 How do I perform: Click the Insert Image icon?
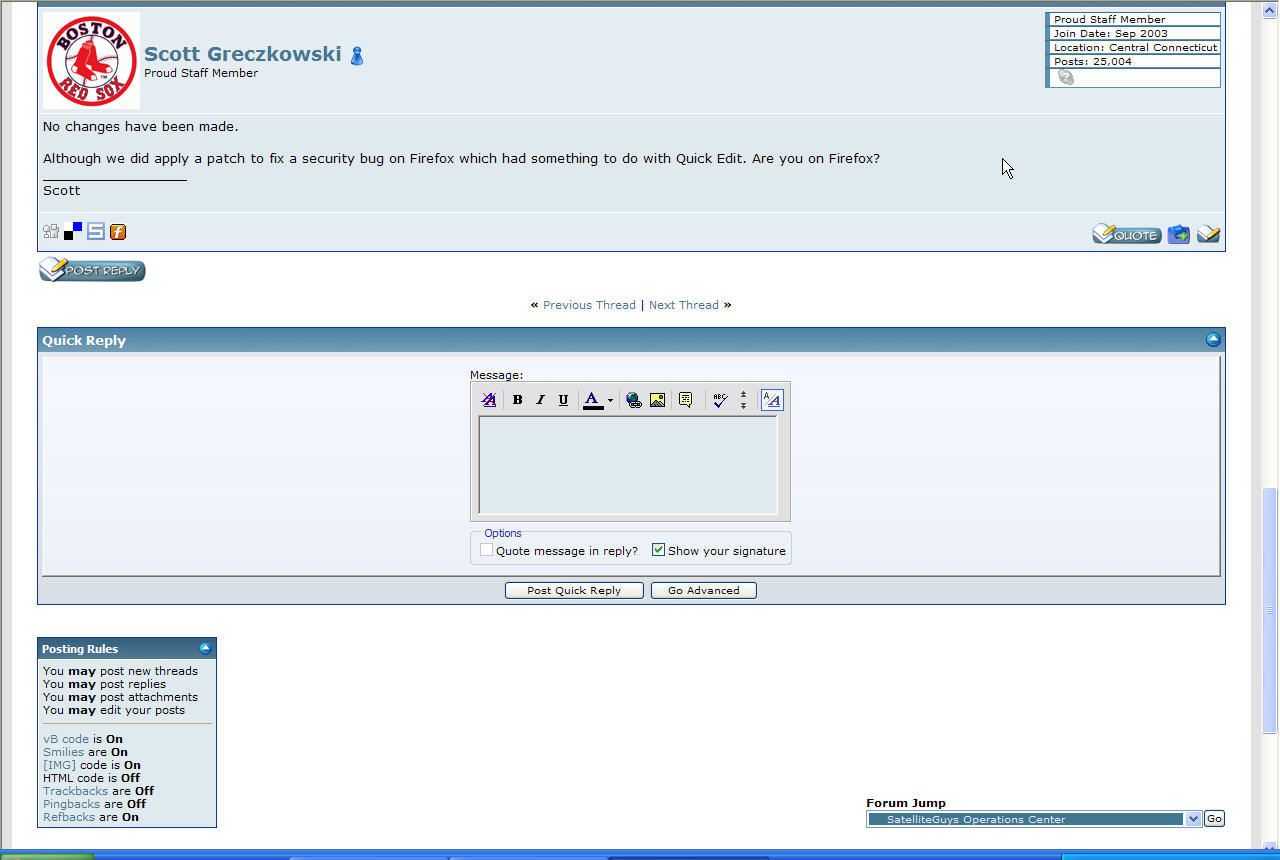tap(657, 400)
